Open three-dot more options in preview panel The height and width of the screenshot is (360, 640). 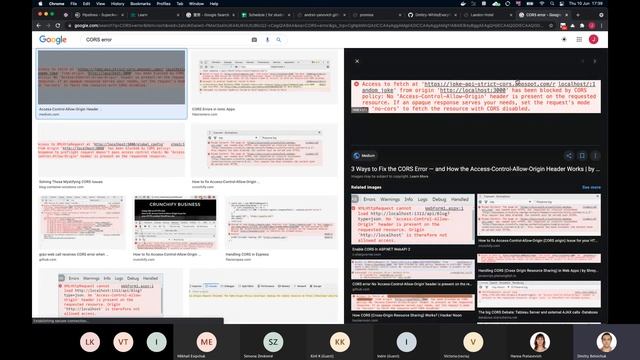pyautogui.click(x=595, y=156)
